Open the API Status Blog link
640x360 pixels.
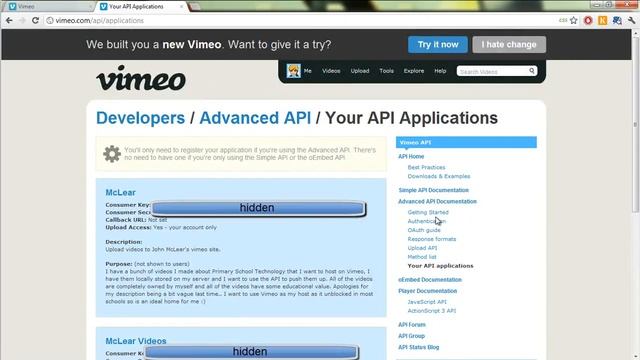(418, 347)
